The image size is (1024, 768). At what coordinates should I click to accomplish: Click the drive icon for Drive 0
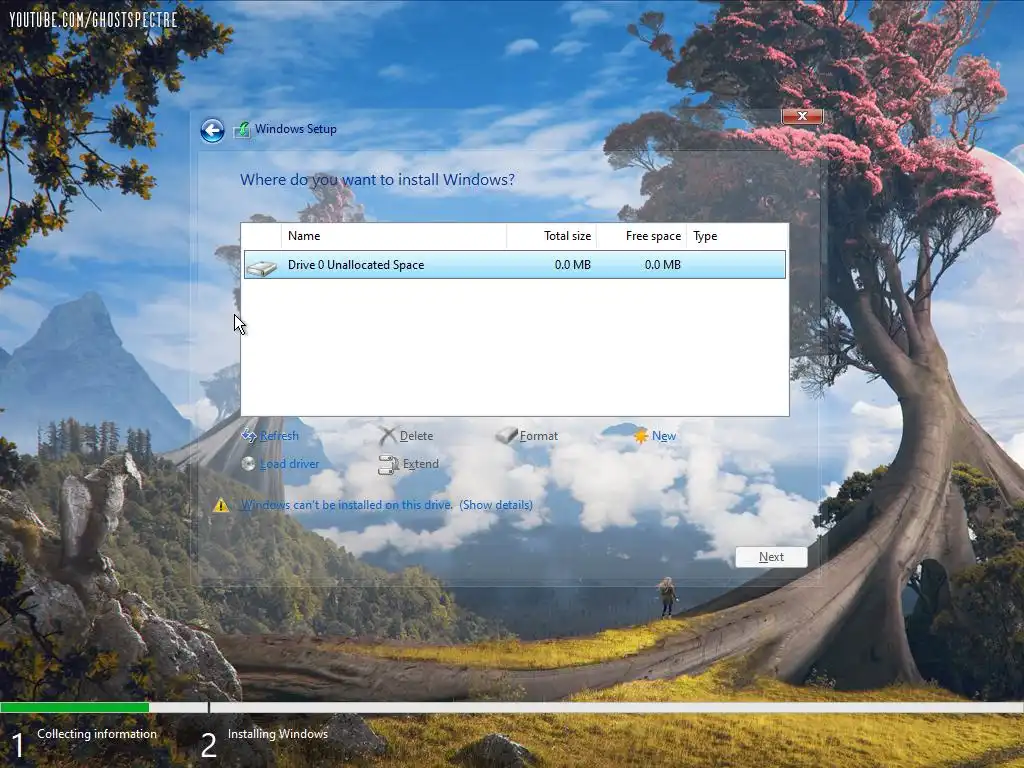pos(262,266)
